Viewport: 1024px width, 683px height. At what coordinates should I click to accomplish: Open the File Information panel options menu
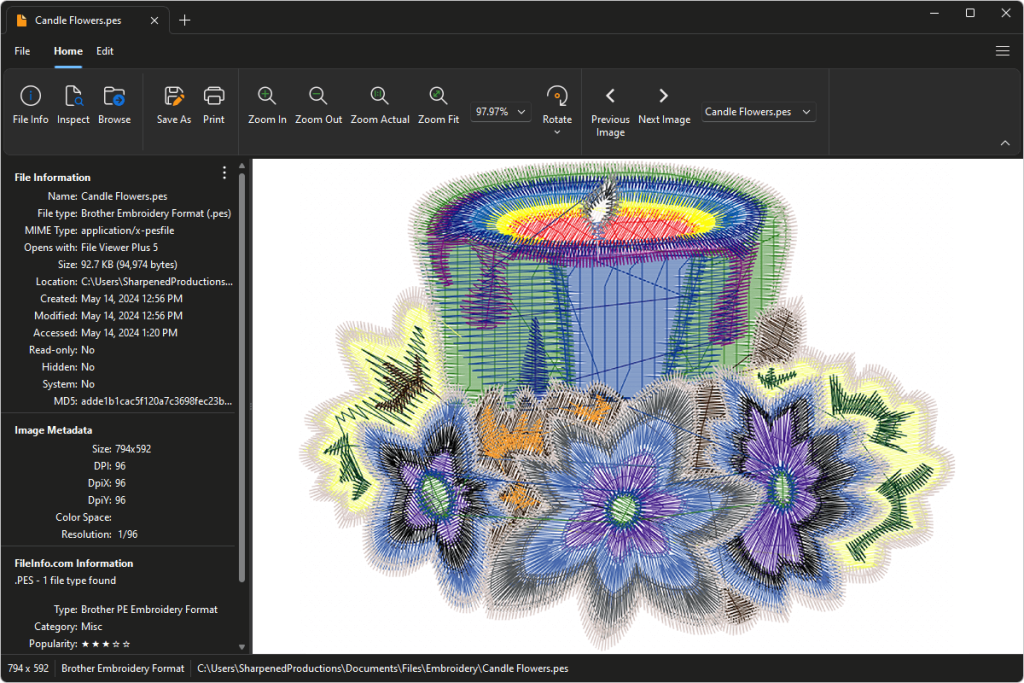[224, 172]
